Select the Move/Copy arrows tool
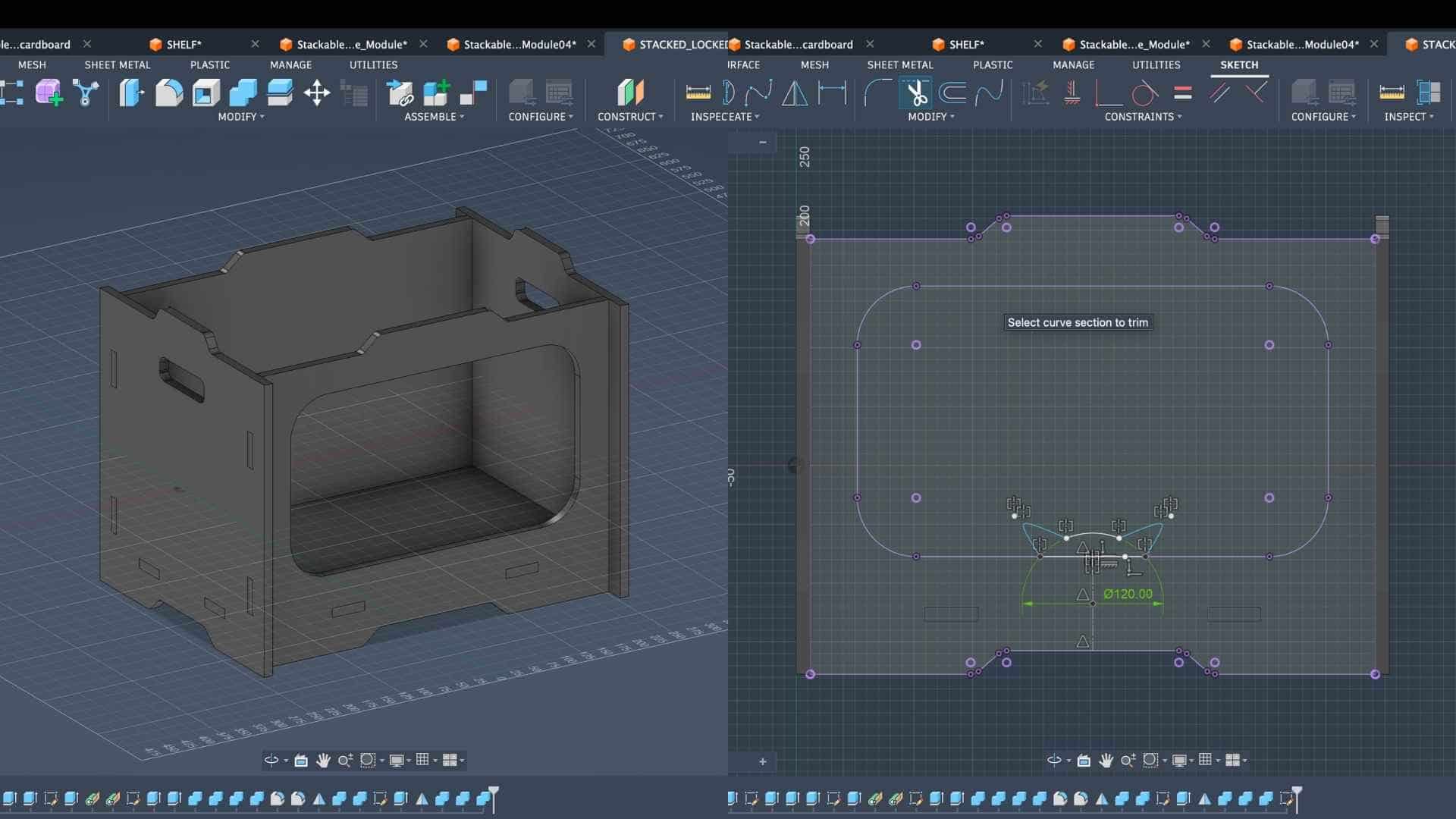The image size is (1456, 819). pos(317,93)
